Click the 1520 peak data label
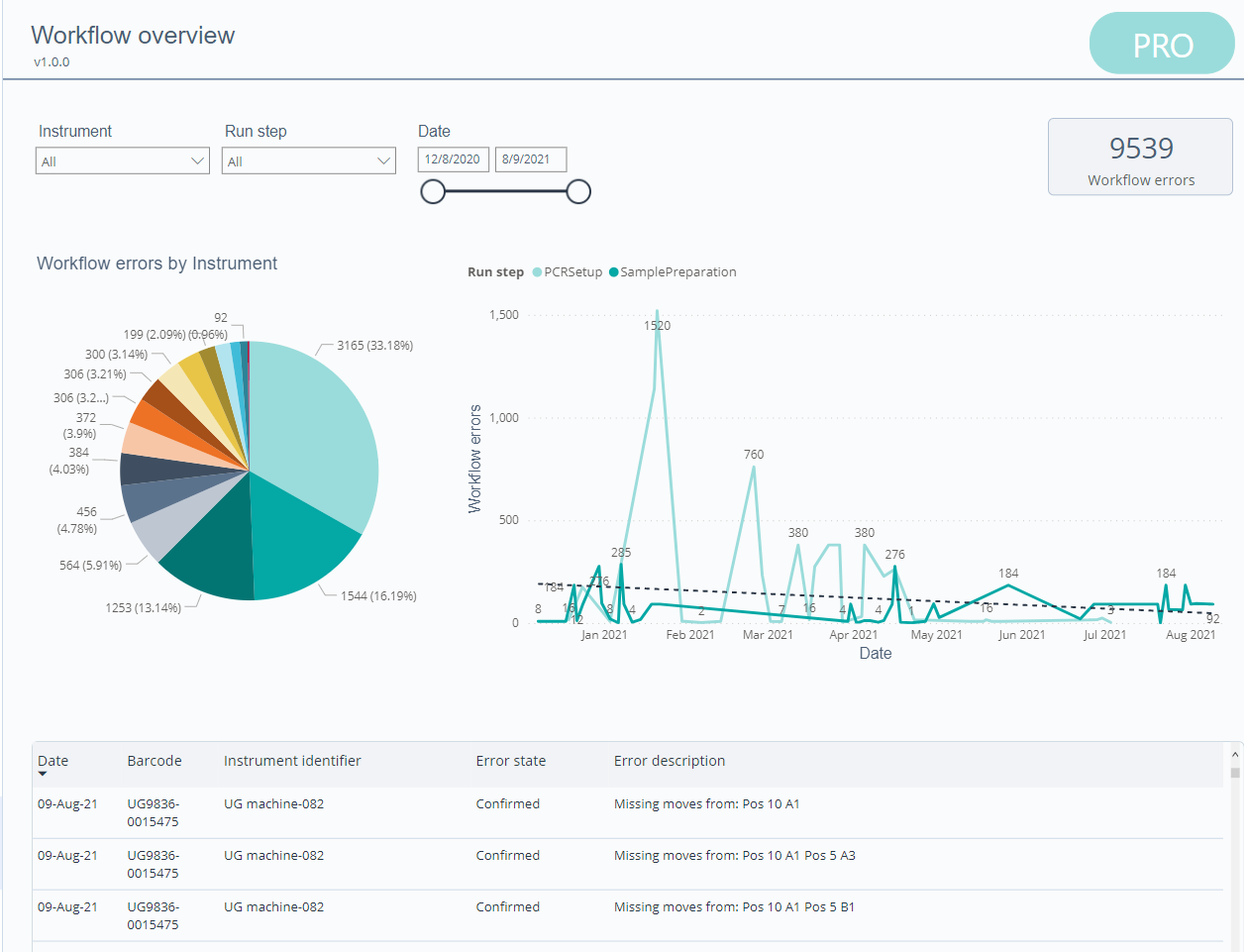 (657, 326)
